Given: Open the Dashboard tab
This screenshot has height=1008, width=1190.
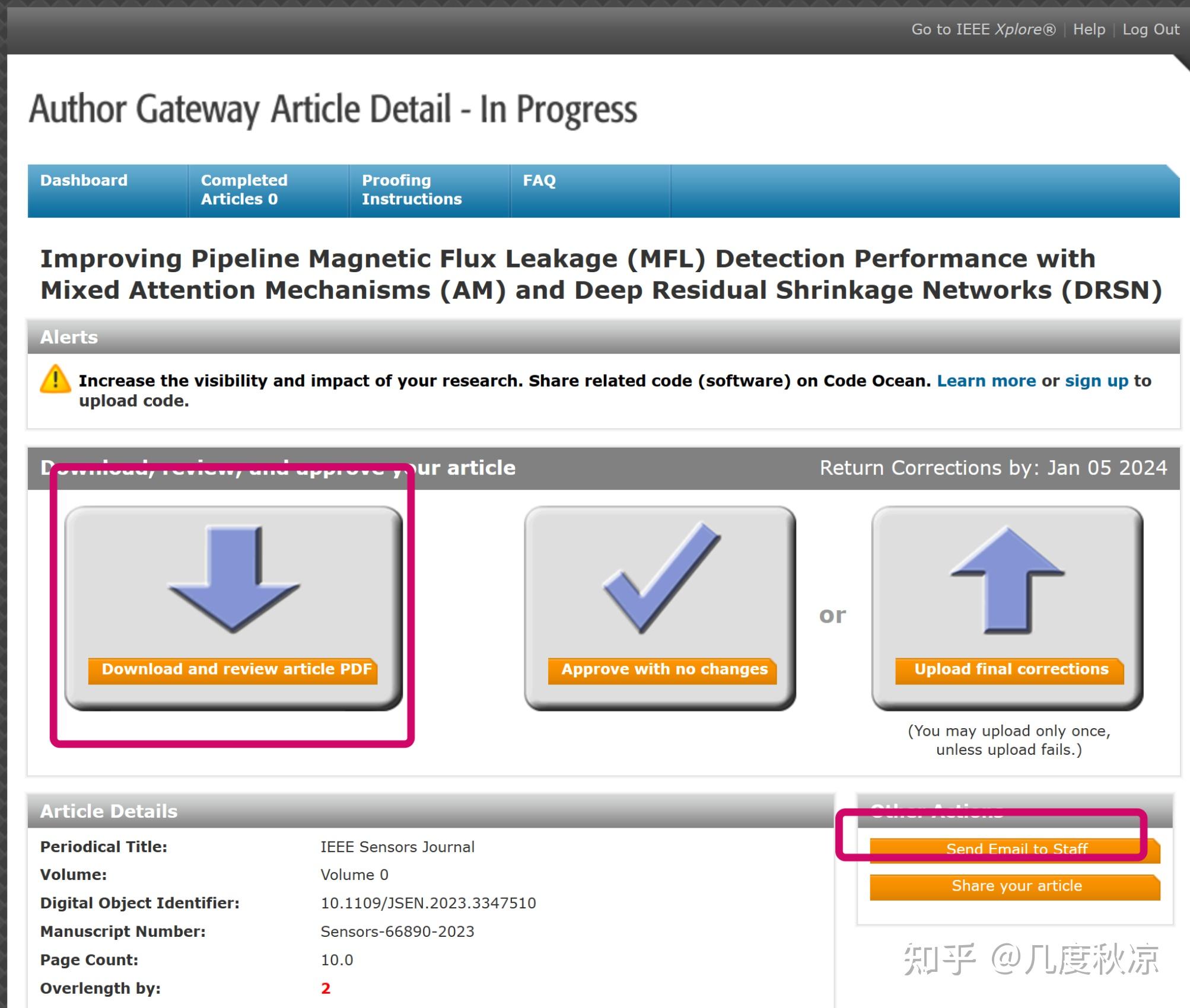Looking at the screenshot, I should (84, 180).
